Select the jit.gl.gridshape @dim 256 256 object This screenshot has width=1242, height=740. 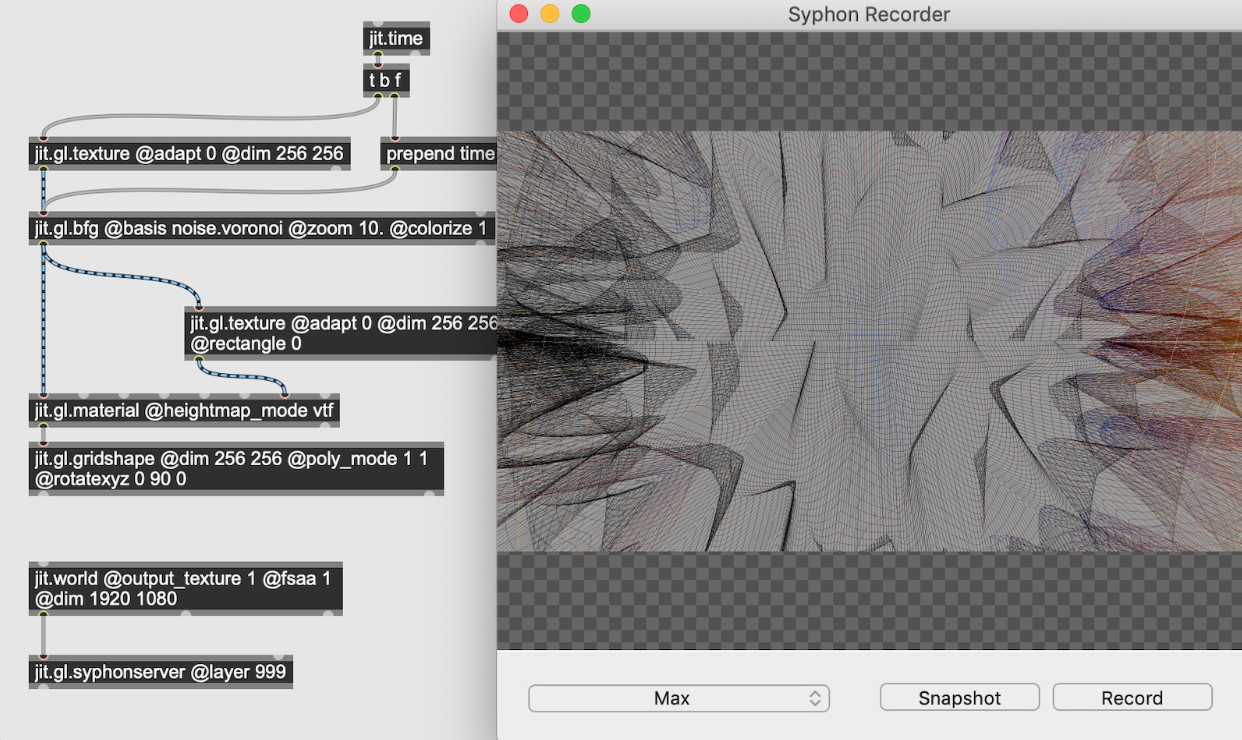236,468
